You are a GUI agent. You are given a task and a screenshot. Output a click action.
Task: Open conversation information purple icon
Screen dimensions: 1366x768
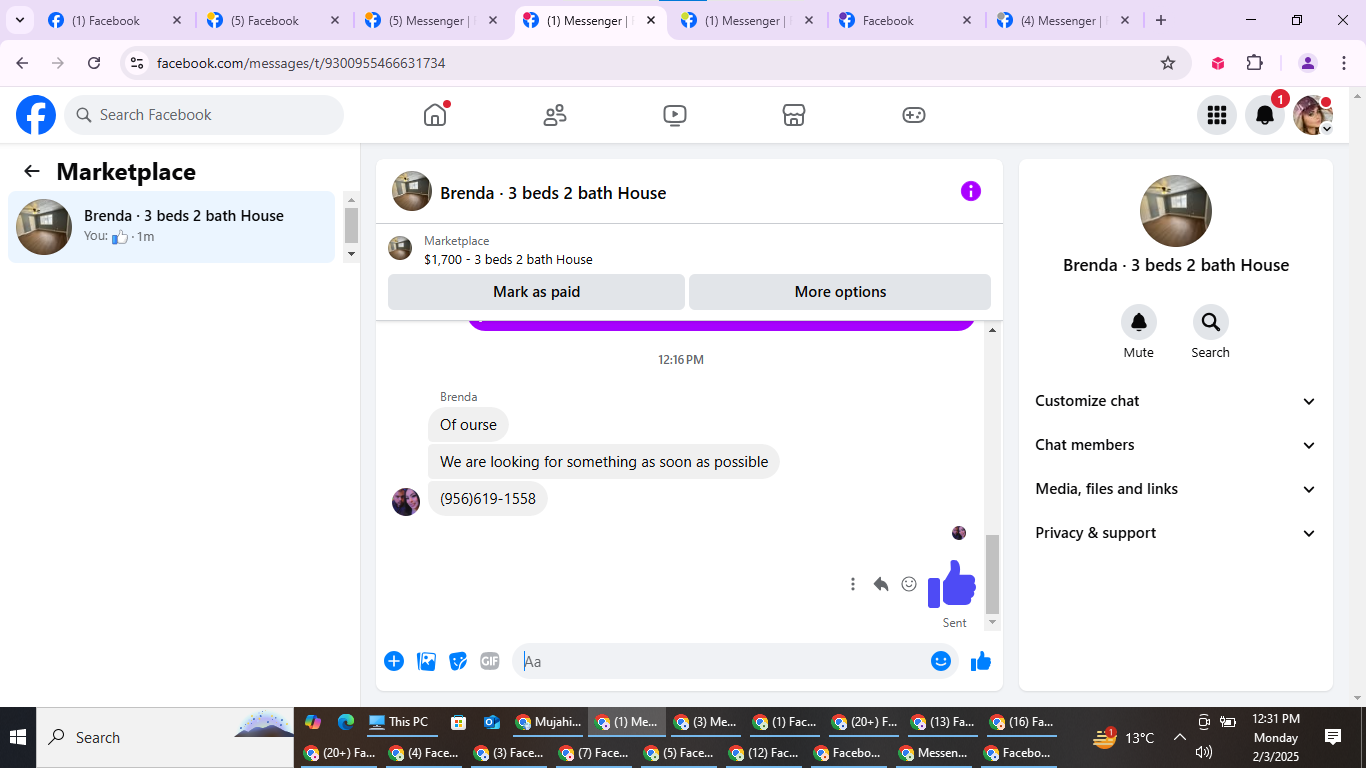tap(971, 191)
